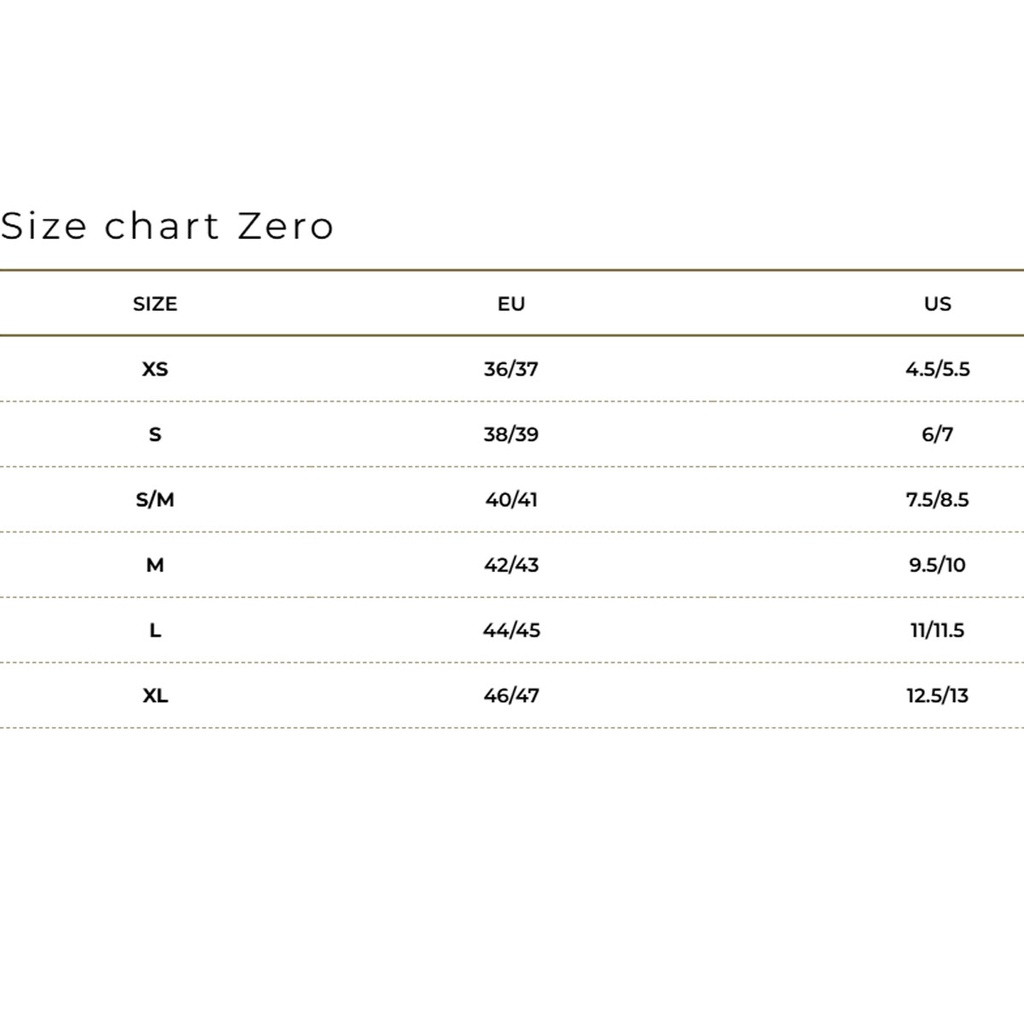Click US value 7.5/8.5

(938, 500)
